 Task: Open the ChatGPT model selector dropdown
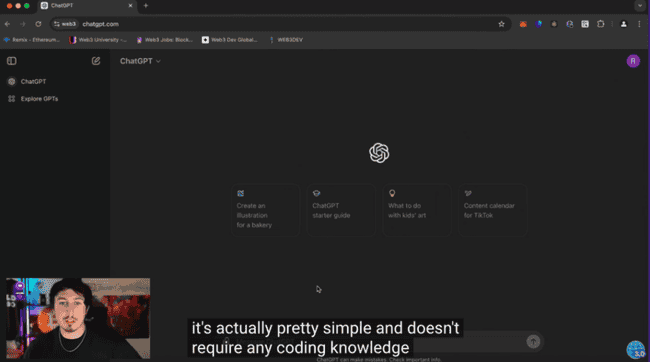140,61
